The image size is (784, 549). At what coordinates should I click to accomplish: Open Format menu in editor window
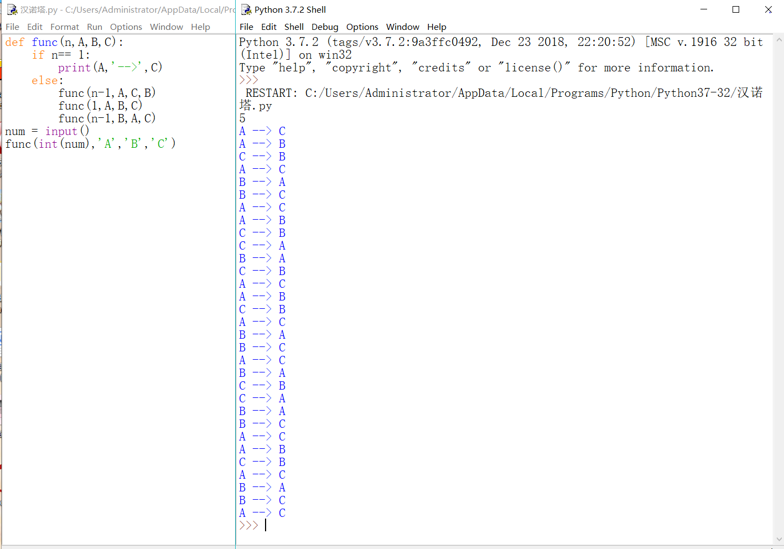pyautogui.click(x=64, y=27)
